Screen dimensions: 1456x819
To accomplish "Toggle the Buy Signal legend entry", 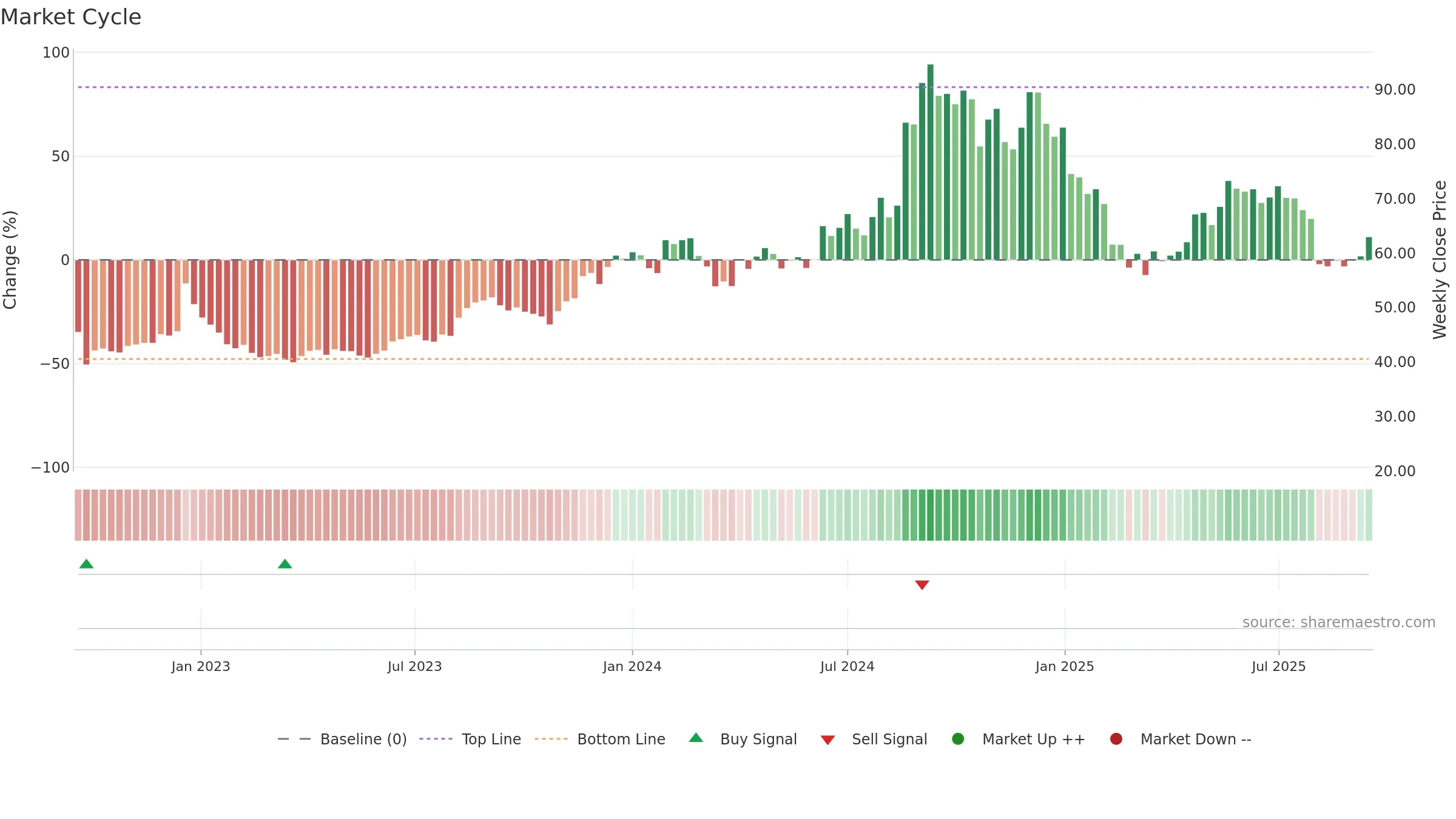I will coord(743,739).
